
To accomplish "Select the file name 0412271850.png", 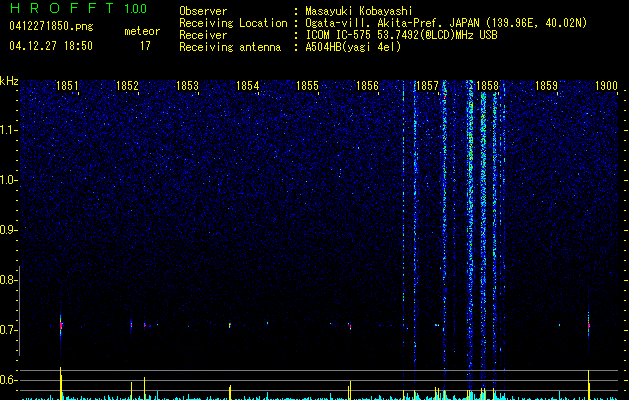I will 51,26.
